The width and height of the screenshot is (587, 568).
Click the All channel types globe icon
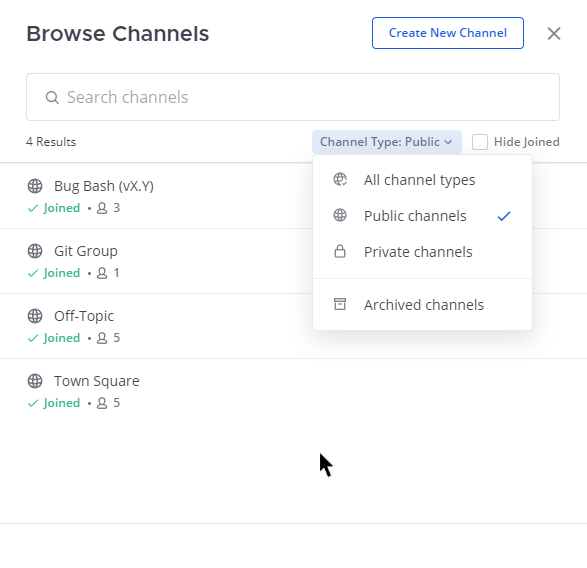pos(340,179)
